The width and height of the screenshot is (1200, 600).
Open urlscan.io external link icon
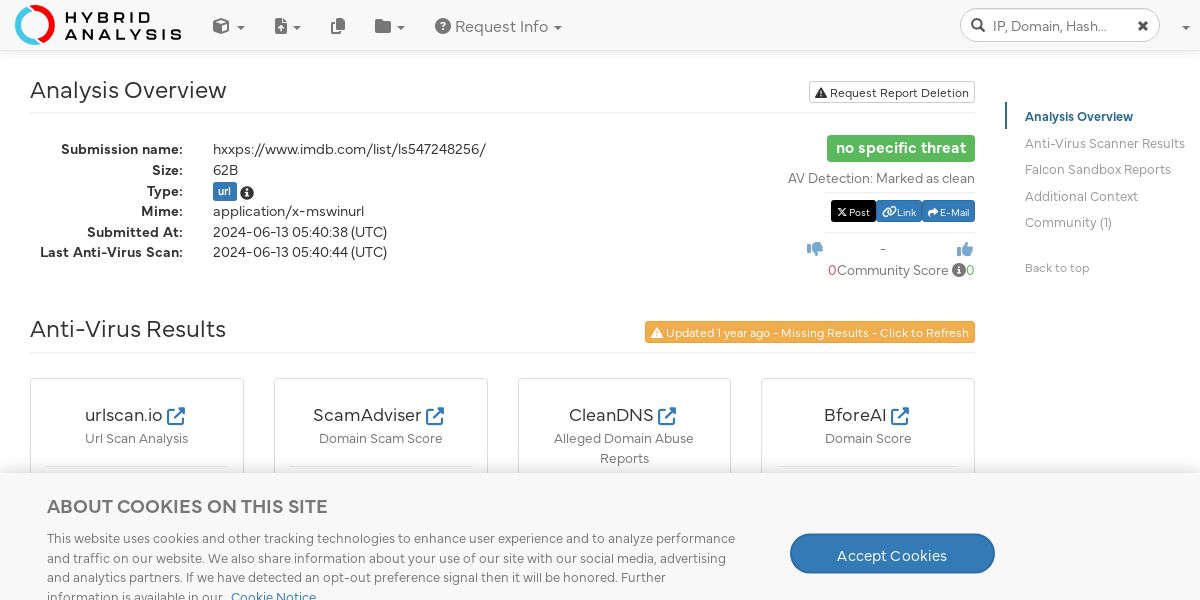(176, 415)
